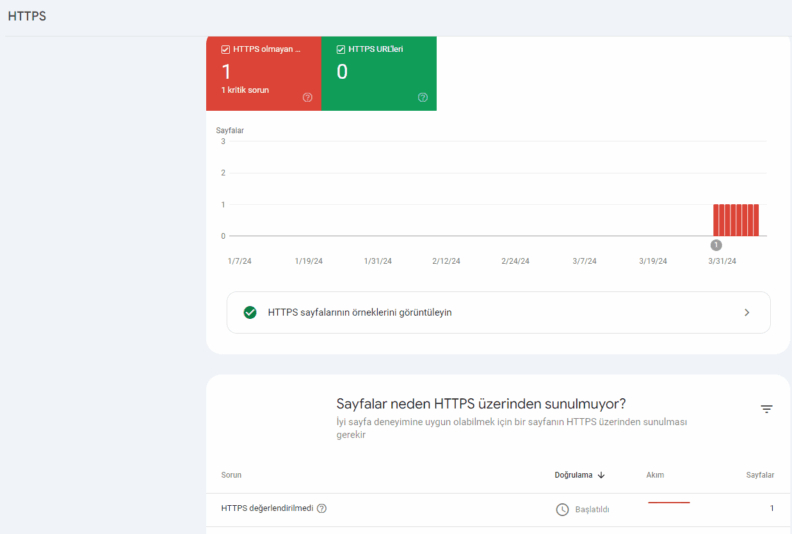Click help icon in red HTTPS olmayan card
Screen dimensions: 792x534
(307, 97)
